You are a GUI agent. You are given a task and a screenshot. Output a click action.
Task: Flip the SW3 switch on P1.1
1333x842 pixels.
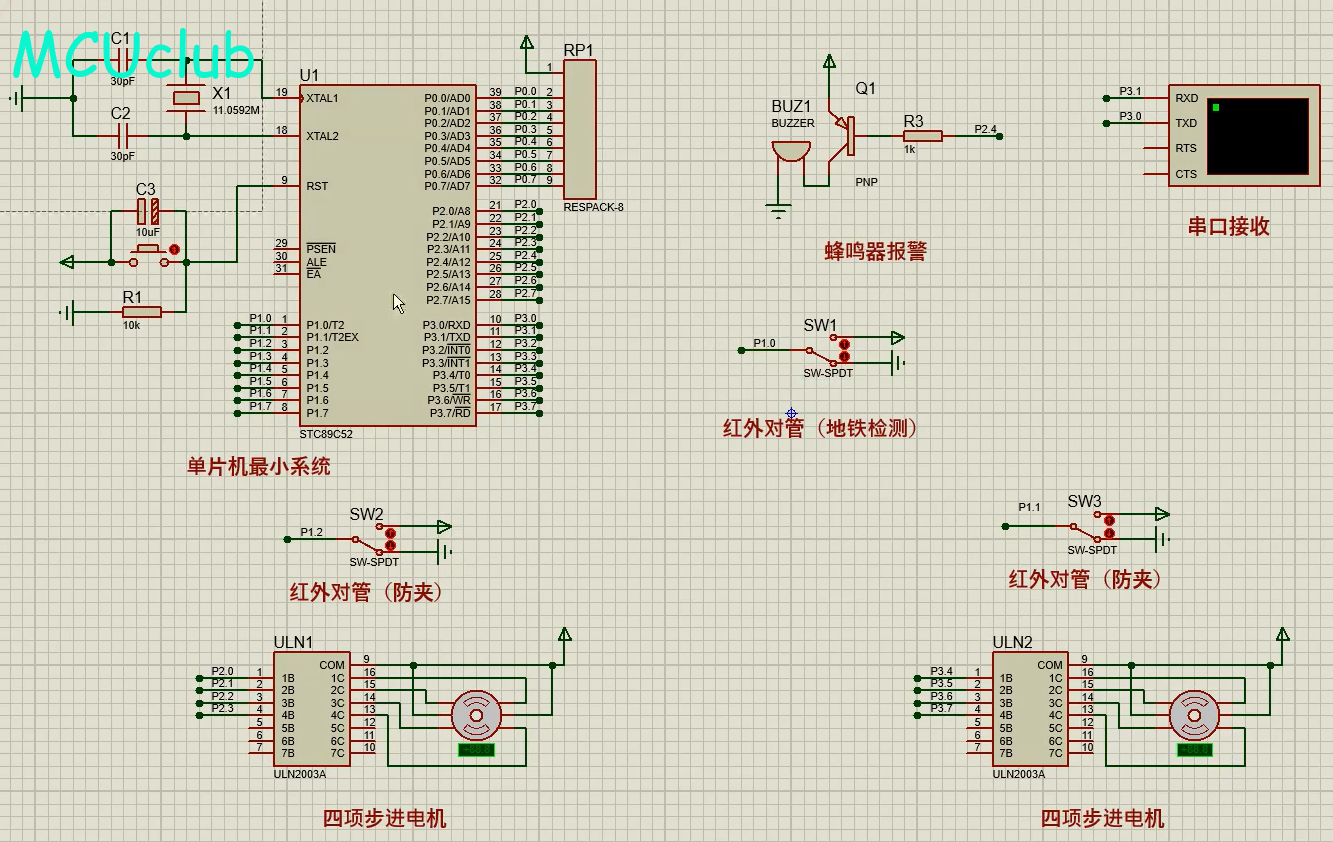(1088, 527)
